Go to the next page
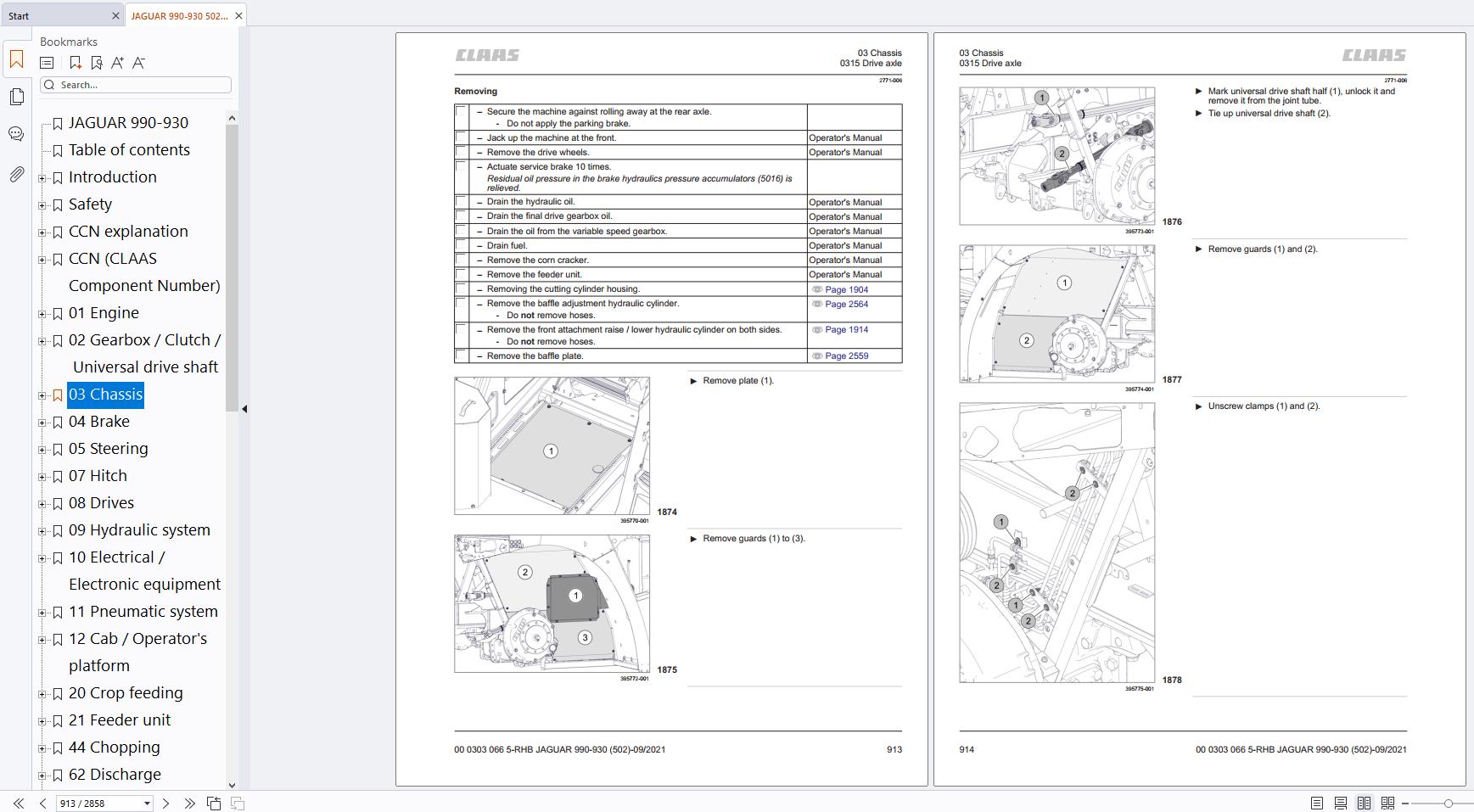The width and height of the screenshot is (1474, 812). pyautogui.click(x=165, y=803)
